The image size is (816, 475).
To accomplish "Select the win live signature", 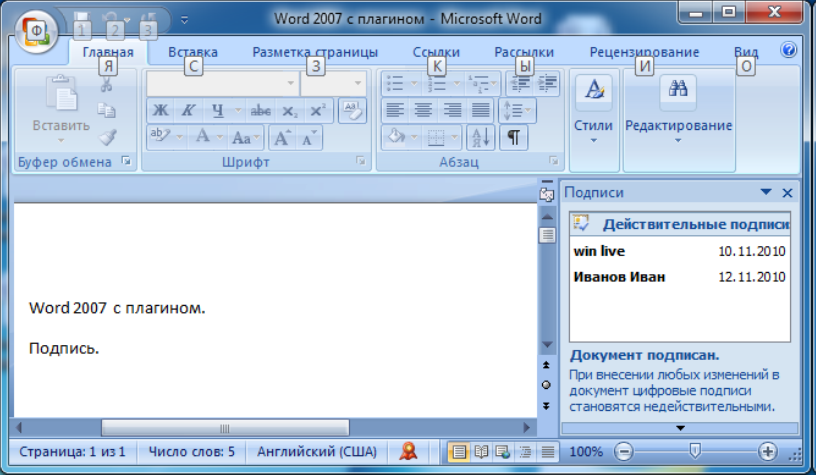I will coord(679,251).
